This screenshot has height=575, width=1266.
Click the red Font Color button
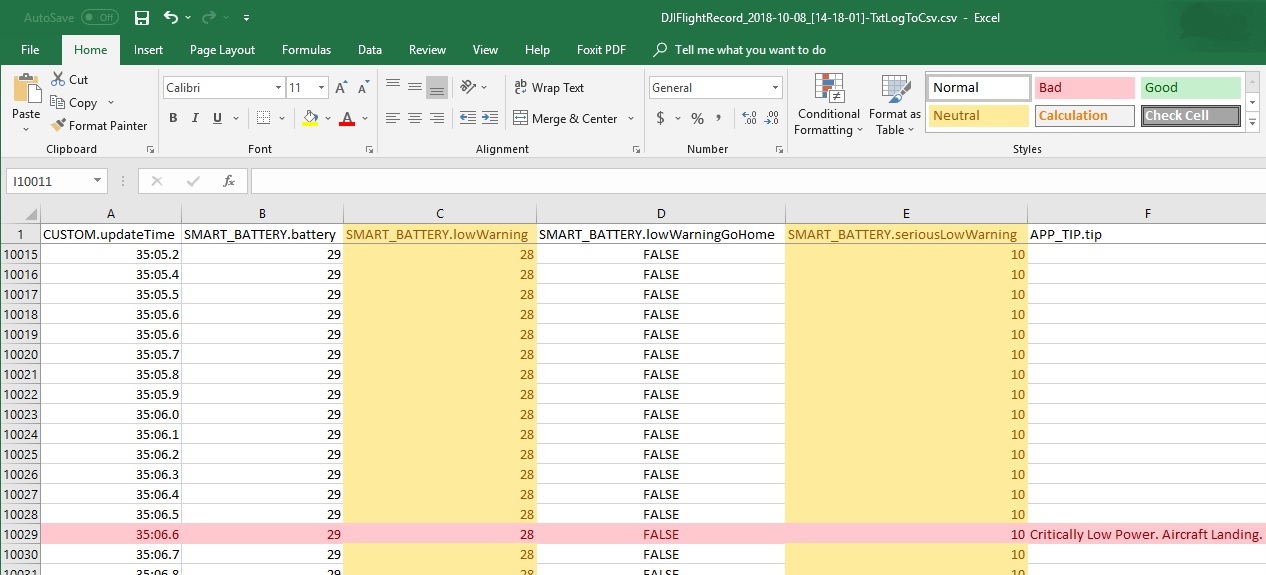pyautogui.click(x=347, y=118)
